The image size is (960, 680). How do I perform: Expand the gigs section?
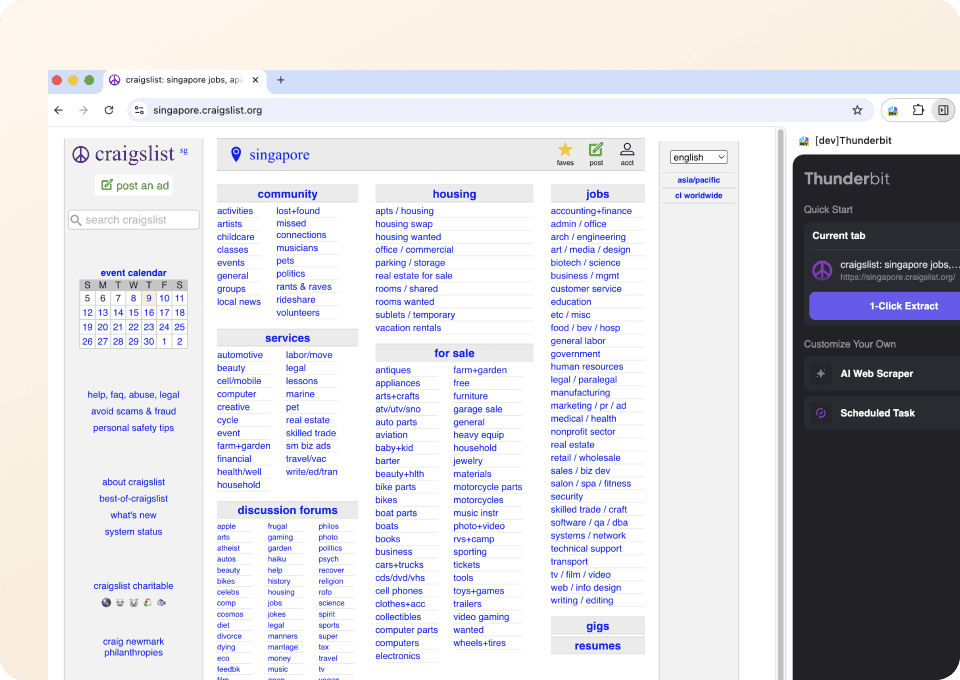click(597, 627)
